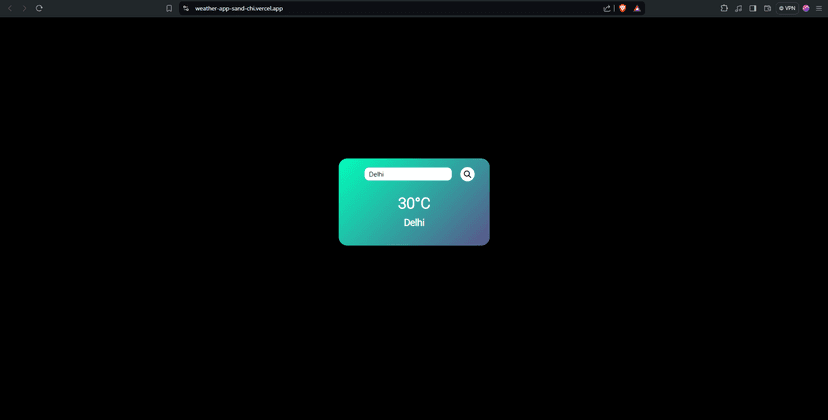Open the extensions puzzle icon
This screenshot has height=420, width=828.
(x=724, y=8)
